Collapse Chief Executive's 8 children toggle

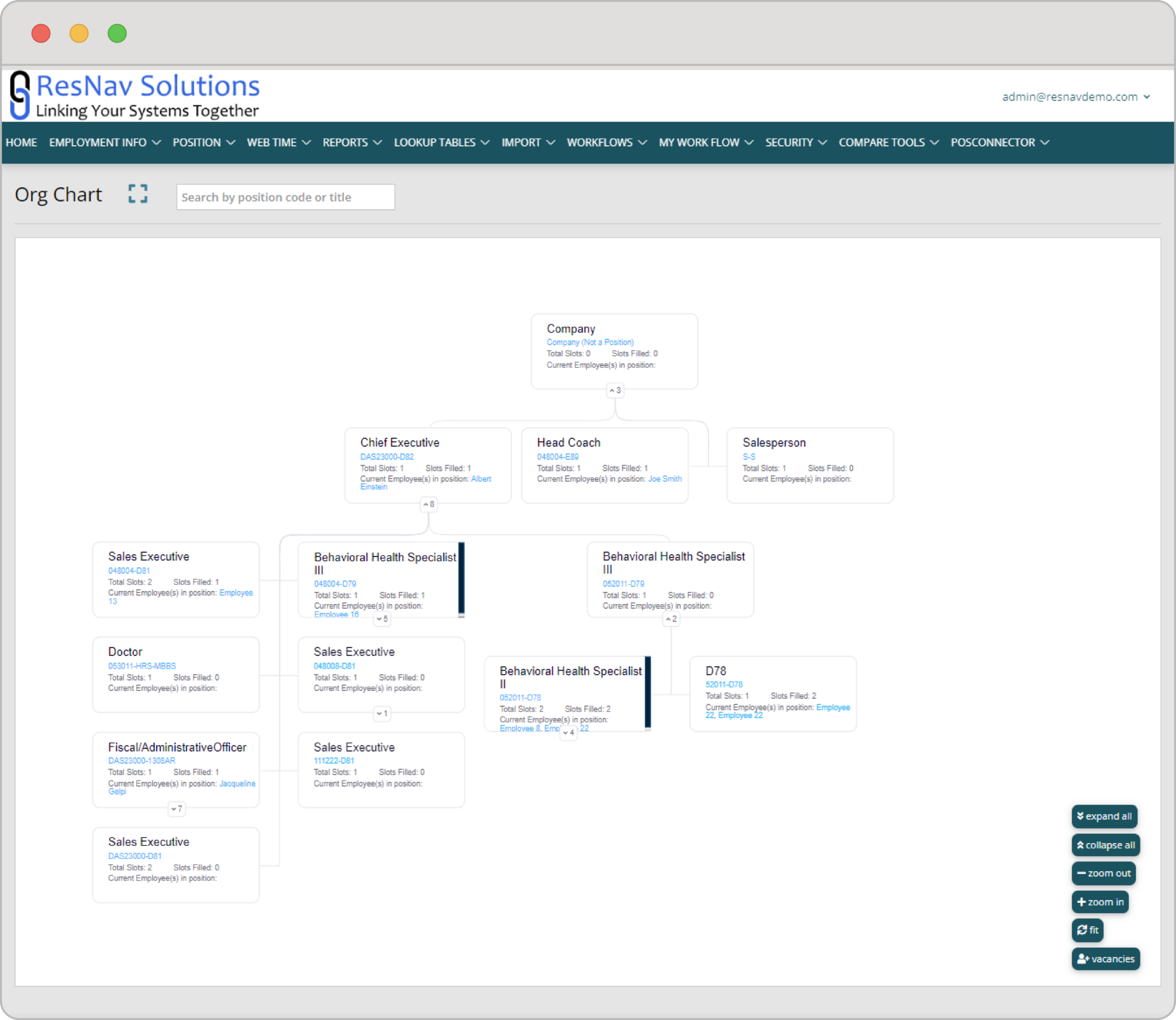(429, 504)
